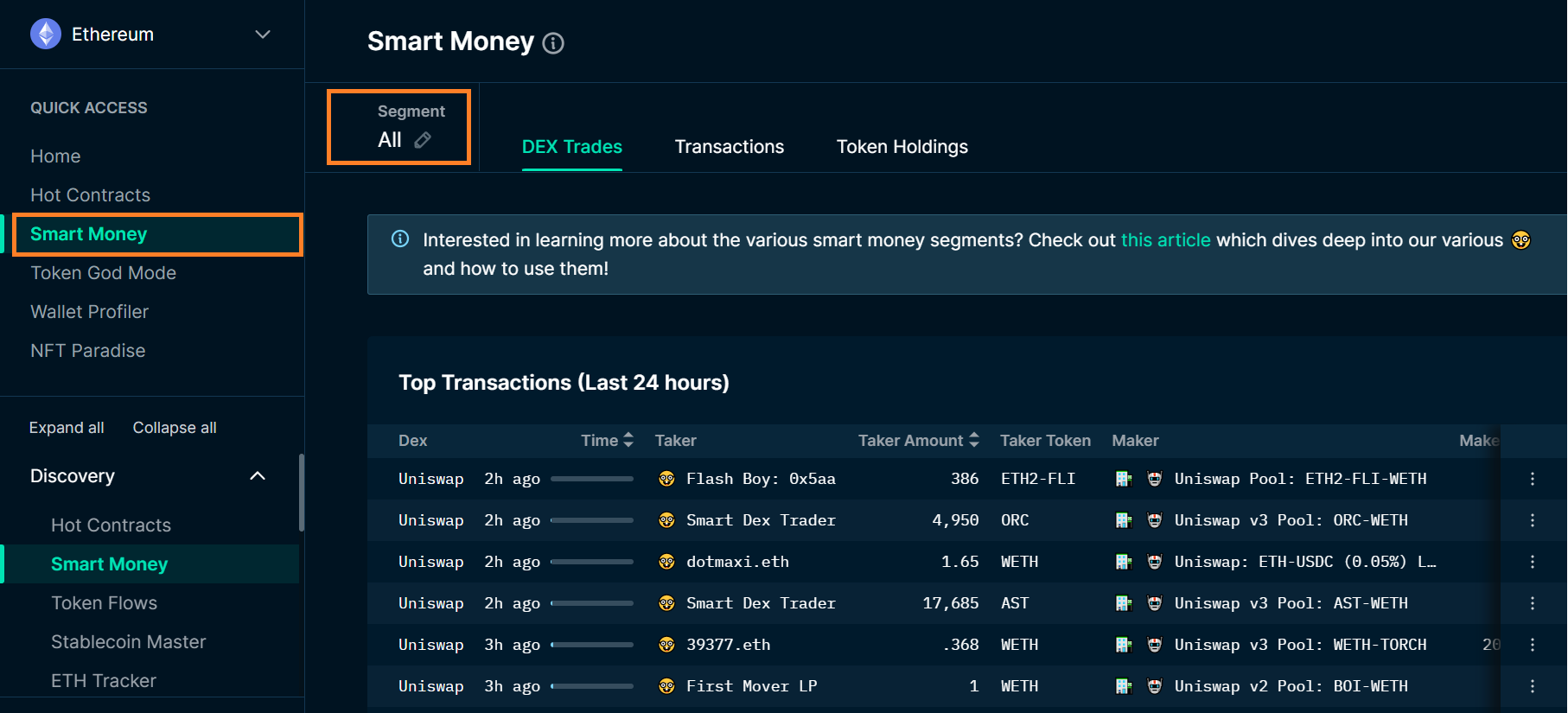
Task: Click contract icon for ETH2-FLI-WETH pool
Action: [x=1124, y=479]
